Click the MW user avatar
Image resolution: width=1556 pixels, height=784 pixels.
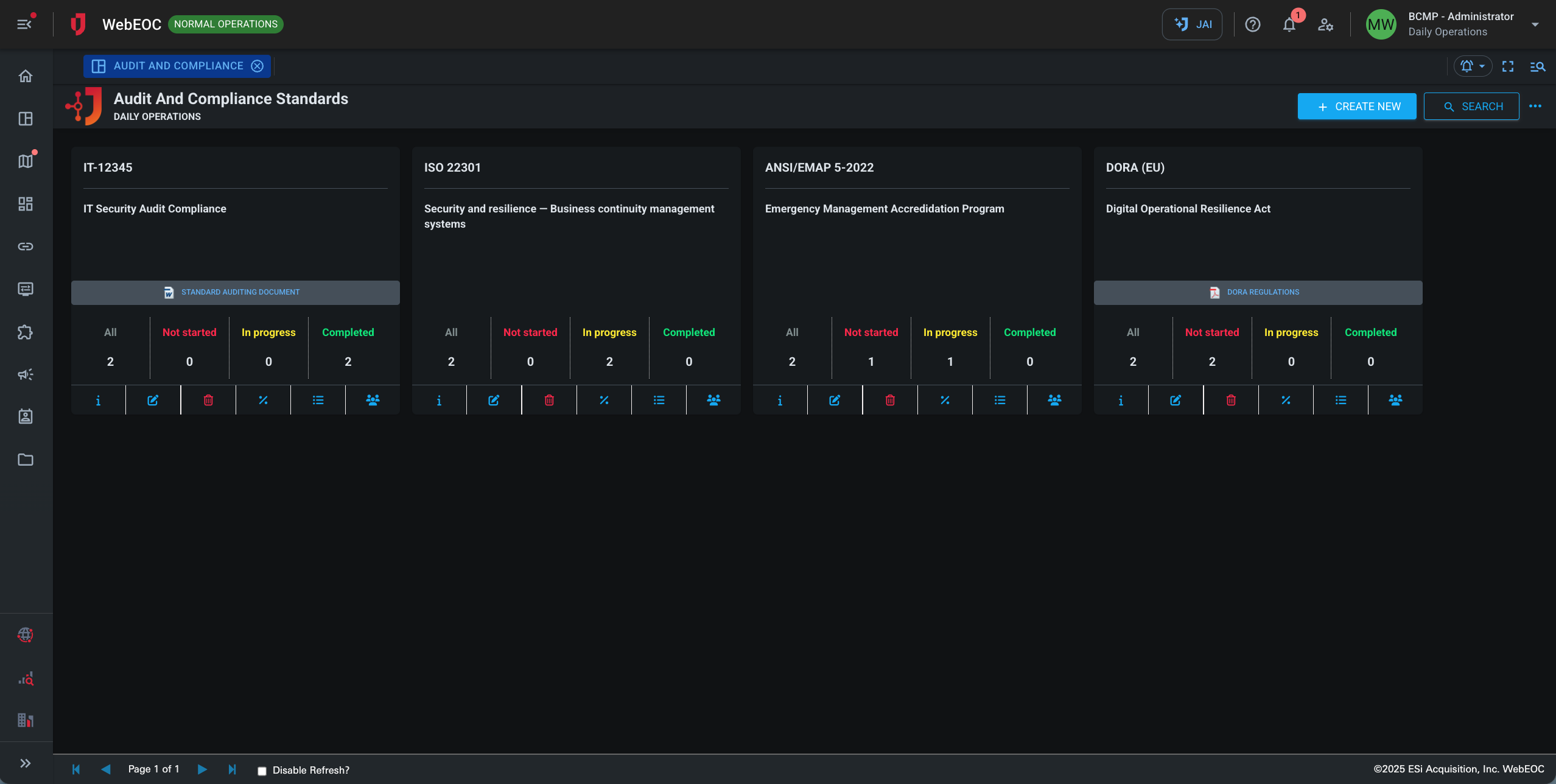[x=1381, y=24]
